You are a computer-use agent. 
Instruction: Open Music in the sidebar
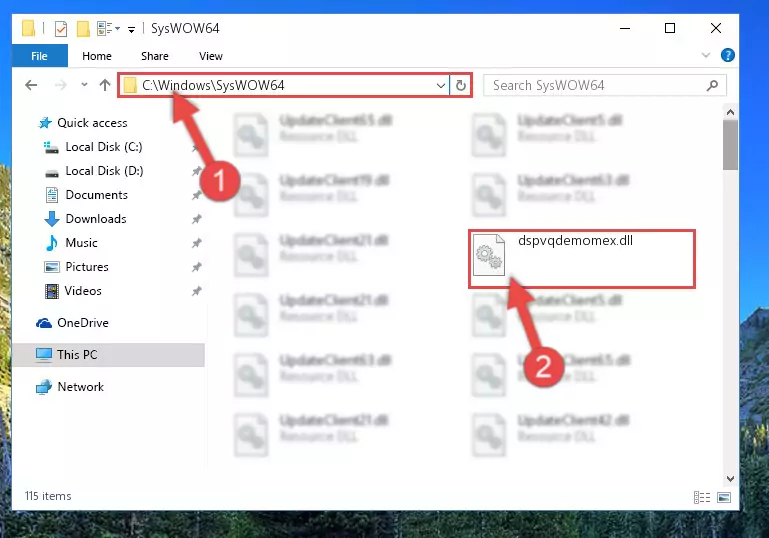click(81, 243)
